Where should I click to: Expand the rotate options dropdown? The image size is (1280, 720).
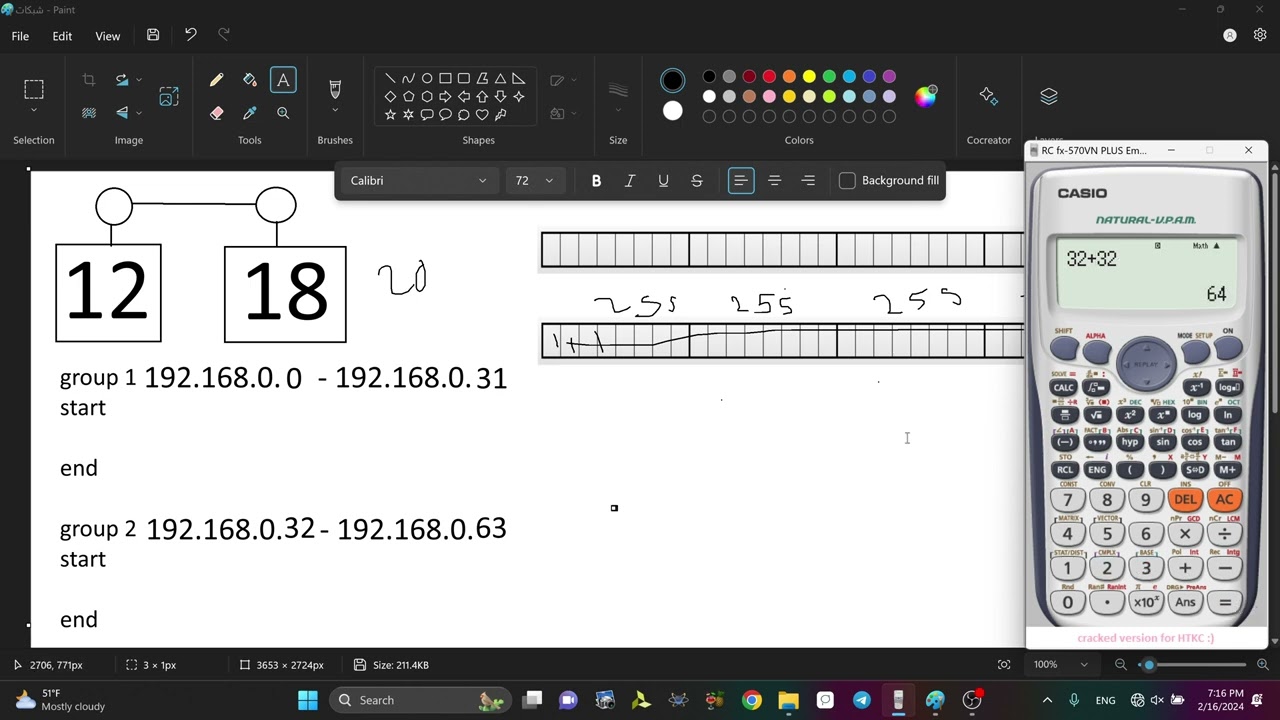(138, 80)
